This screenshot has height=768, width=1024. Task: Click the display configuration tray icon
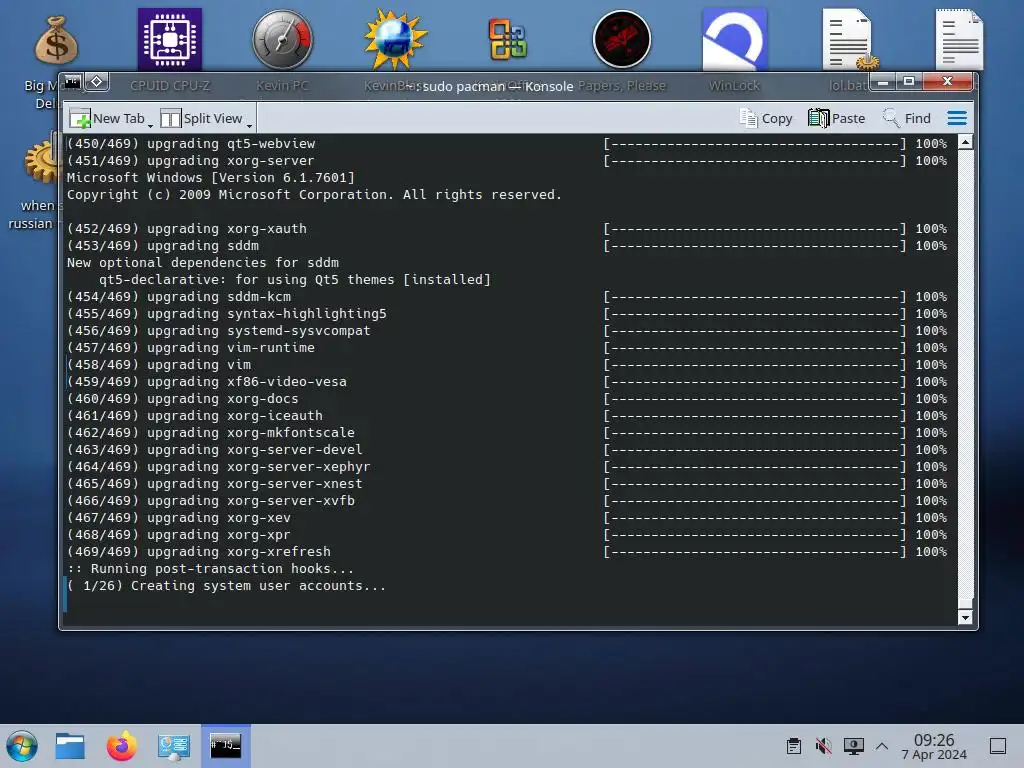[x=853, y=746]
